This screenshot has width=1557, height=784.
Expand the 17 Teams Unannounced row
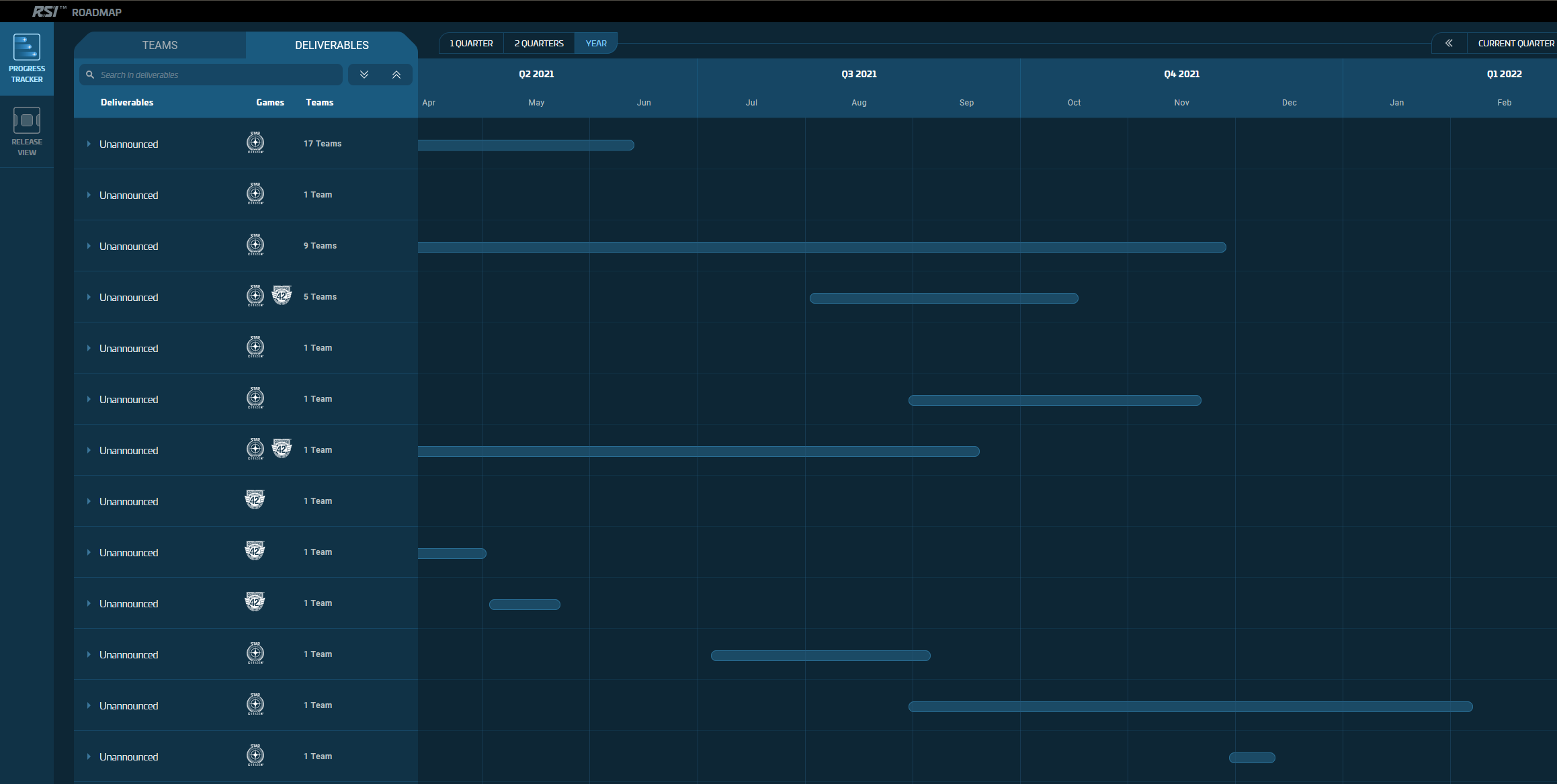(x=89, y=144)
